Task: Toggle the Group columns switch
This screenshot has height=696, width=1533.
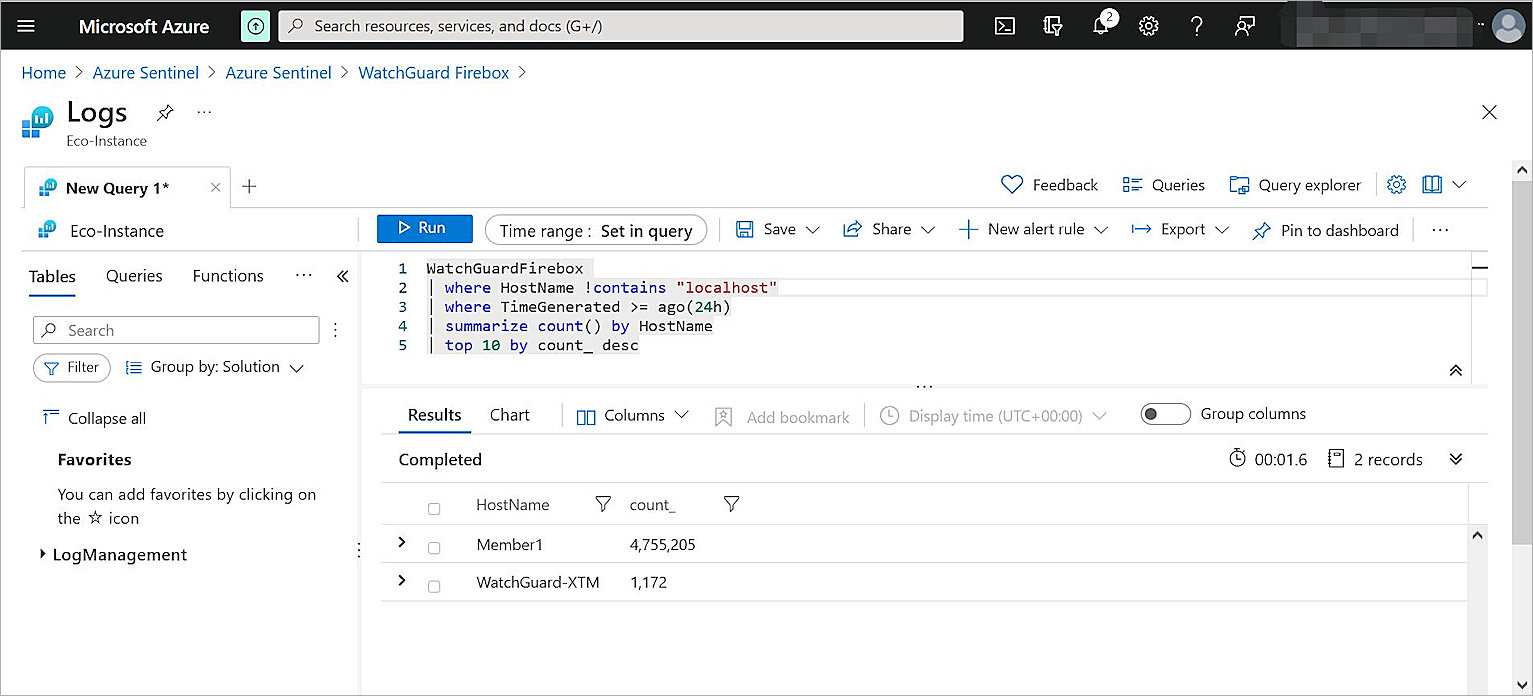Action: [x=1165, y=414]
